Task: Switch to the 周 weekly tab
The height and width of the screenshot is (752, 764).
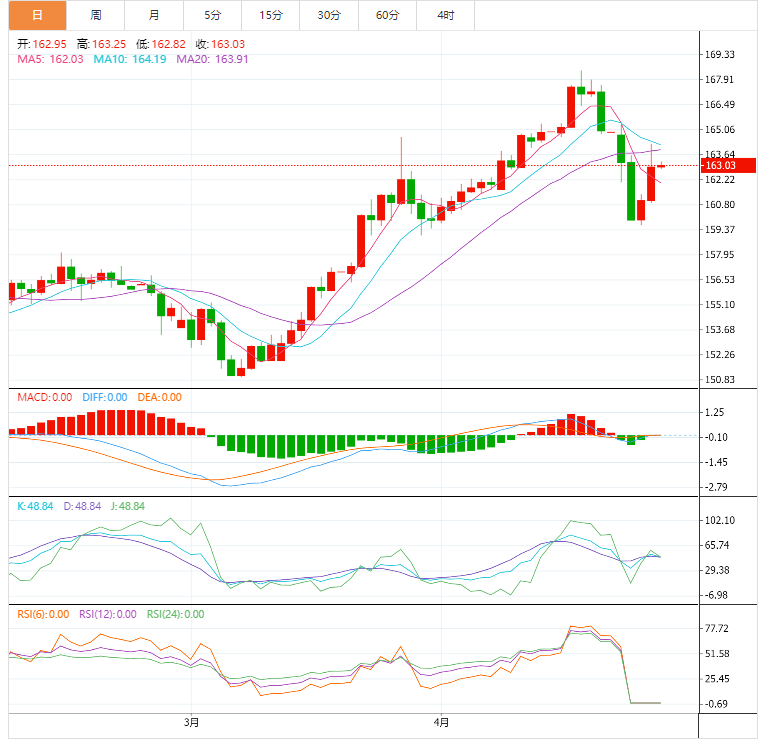Action: coord(96,15)
